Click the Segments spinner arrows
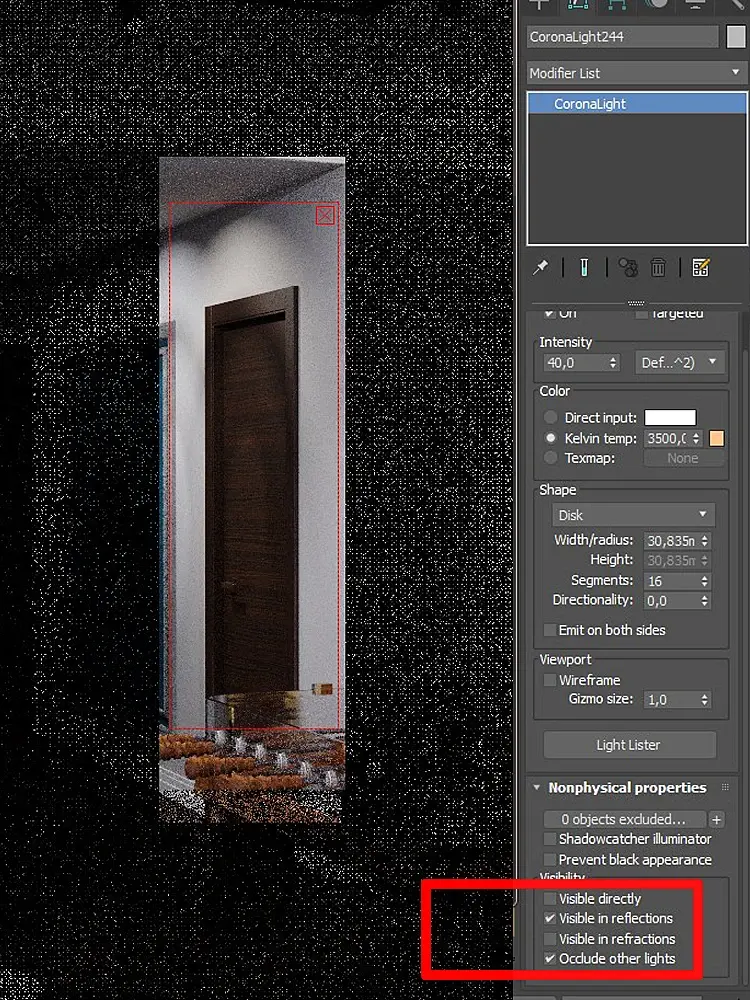750x1000 pixels. (x=704, y=581)
